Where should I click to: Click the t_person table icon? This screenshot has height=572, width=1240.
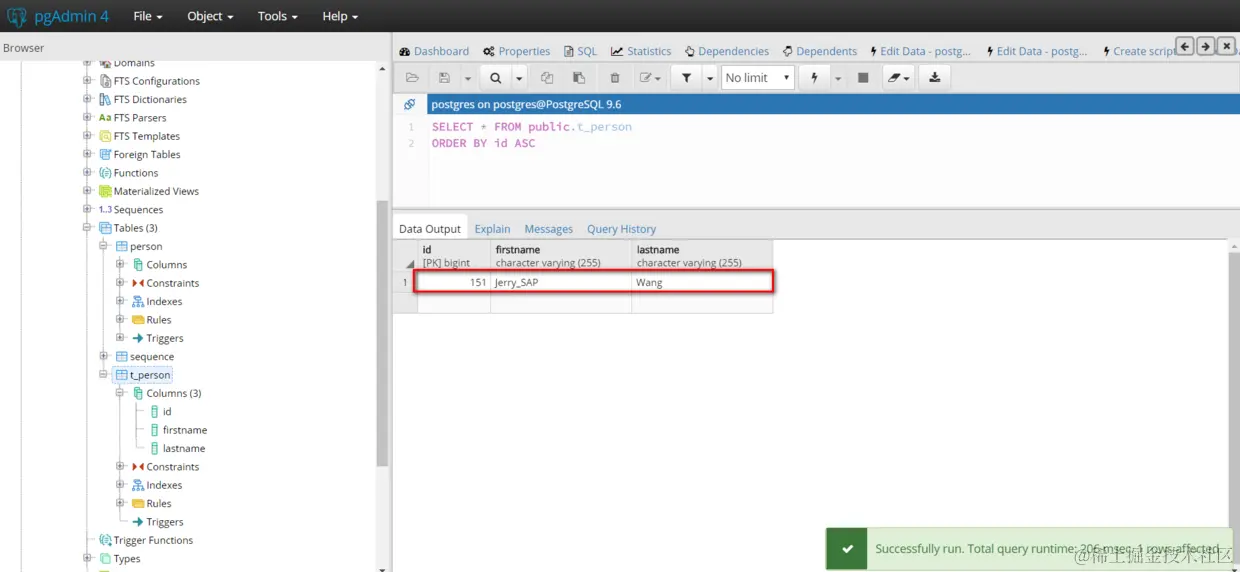tap(121, 375)
